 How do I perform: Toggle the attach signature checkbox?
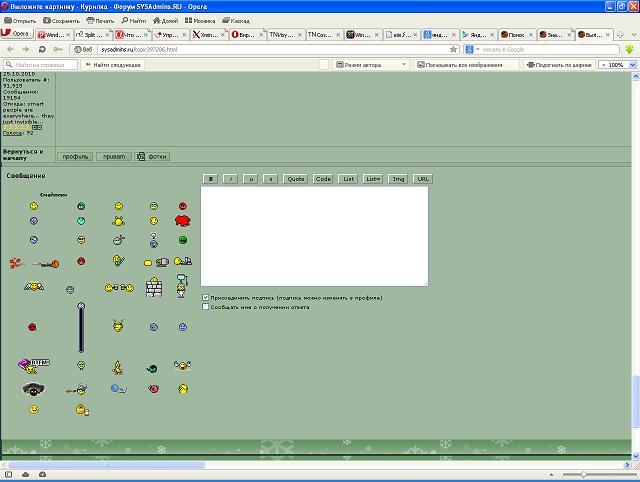206,298
